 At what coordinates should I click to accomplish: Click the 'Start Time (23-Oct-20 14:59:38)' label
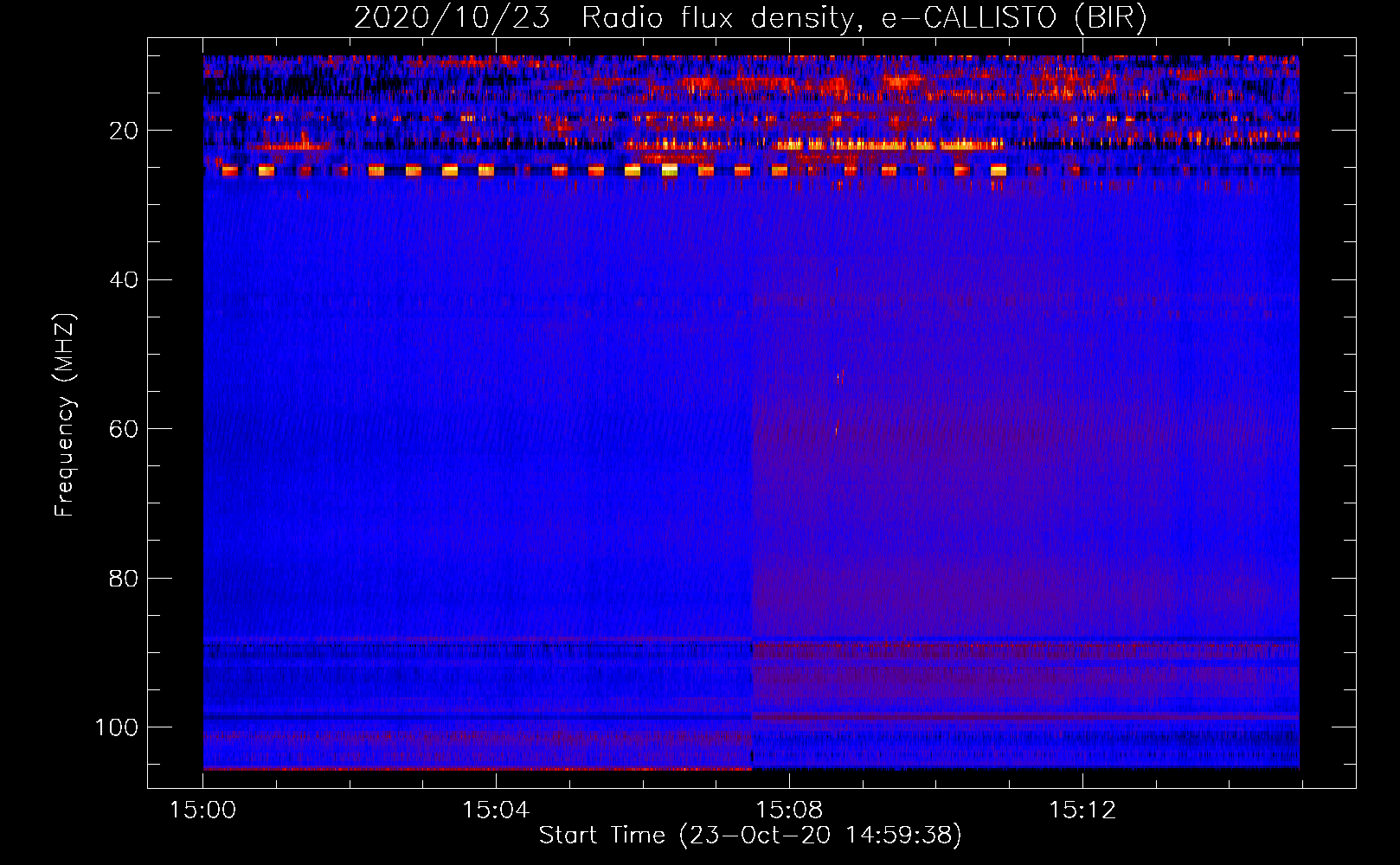(x=750, y=836)
